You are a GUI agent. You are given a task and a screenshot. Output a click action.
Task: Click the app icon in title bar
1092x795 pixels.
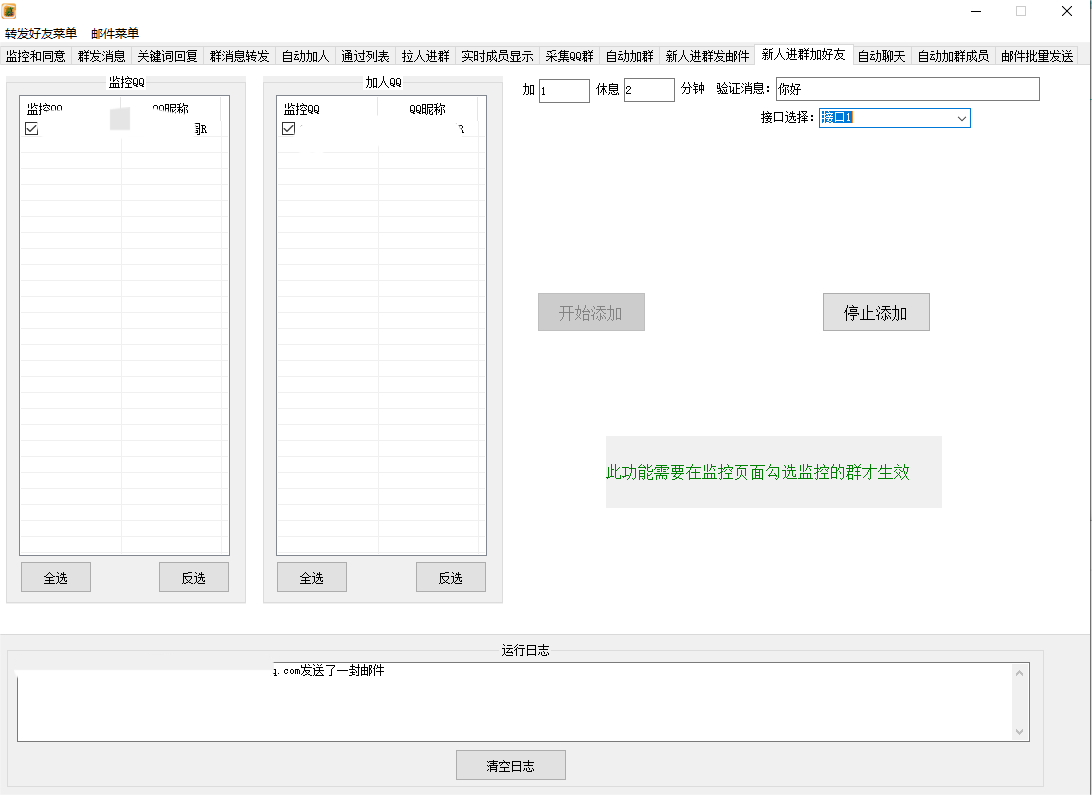pos(9,11)
